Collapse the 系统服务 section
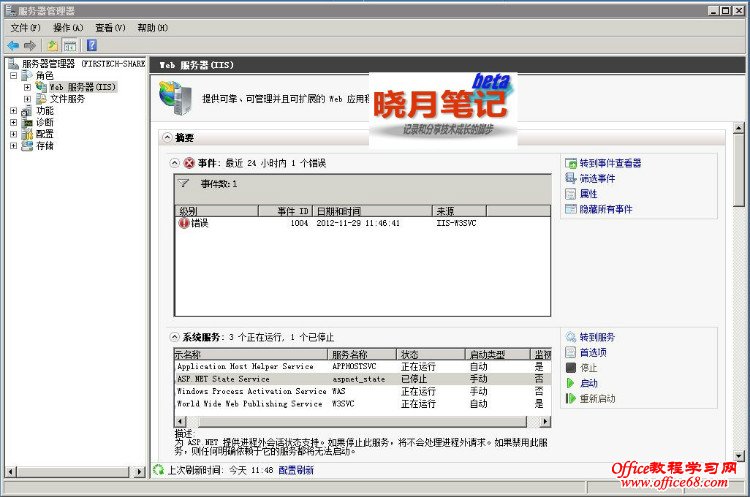Image resolution: width=750 pixels, height=497 pixels. pos(175,337)
